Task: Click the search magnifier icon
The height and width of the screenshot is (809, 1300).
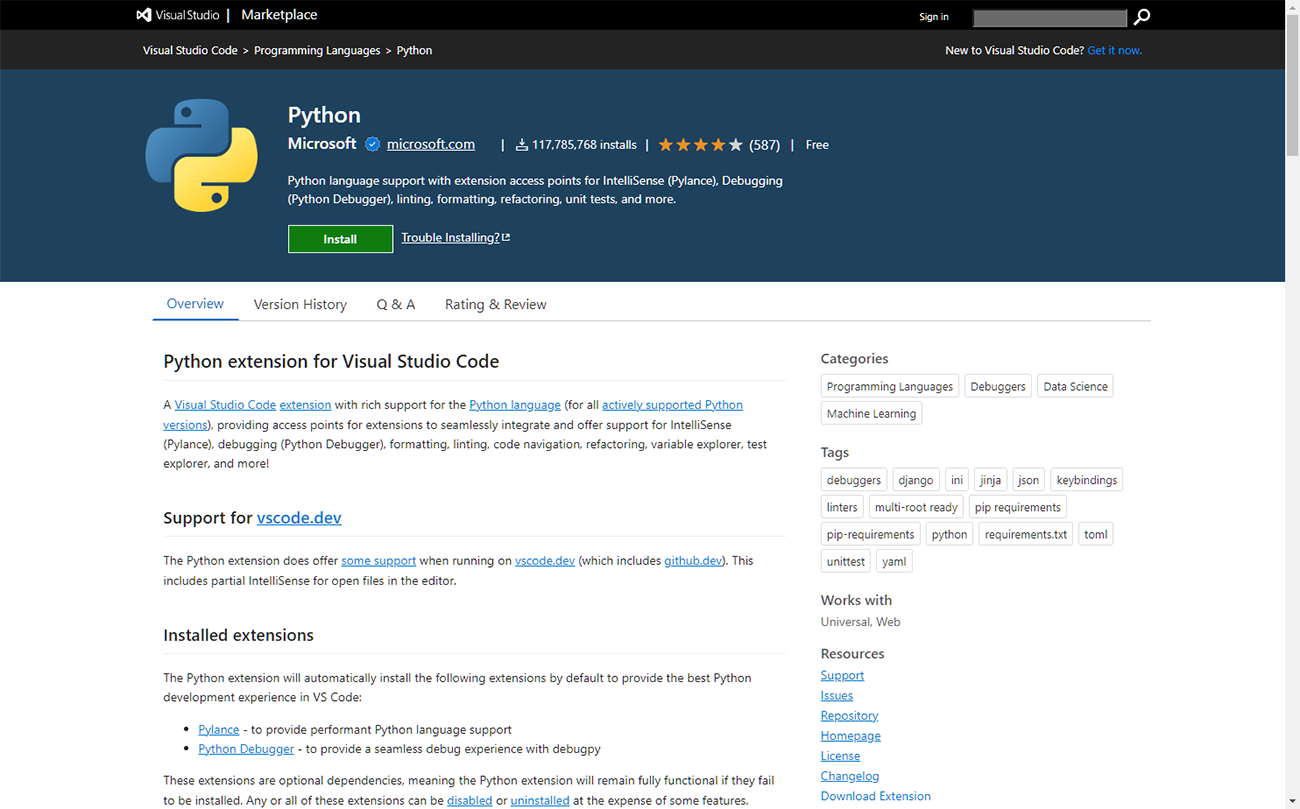Action: [1142, 17]
